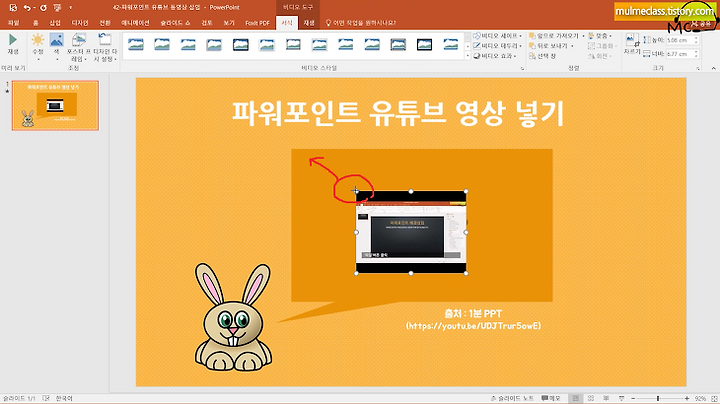The height and width of the screenshot is (404, 720).
Task: Toggle 슬라이드 노트 notes in status bar
Action: point(512,398)
